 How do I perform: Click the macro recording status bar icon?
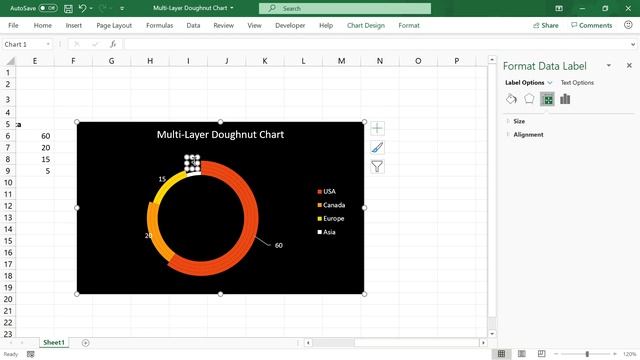pos(31,354)
